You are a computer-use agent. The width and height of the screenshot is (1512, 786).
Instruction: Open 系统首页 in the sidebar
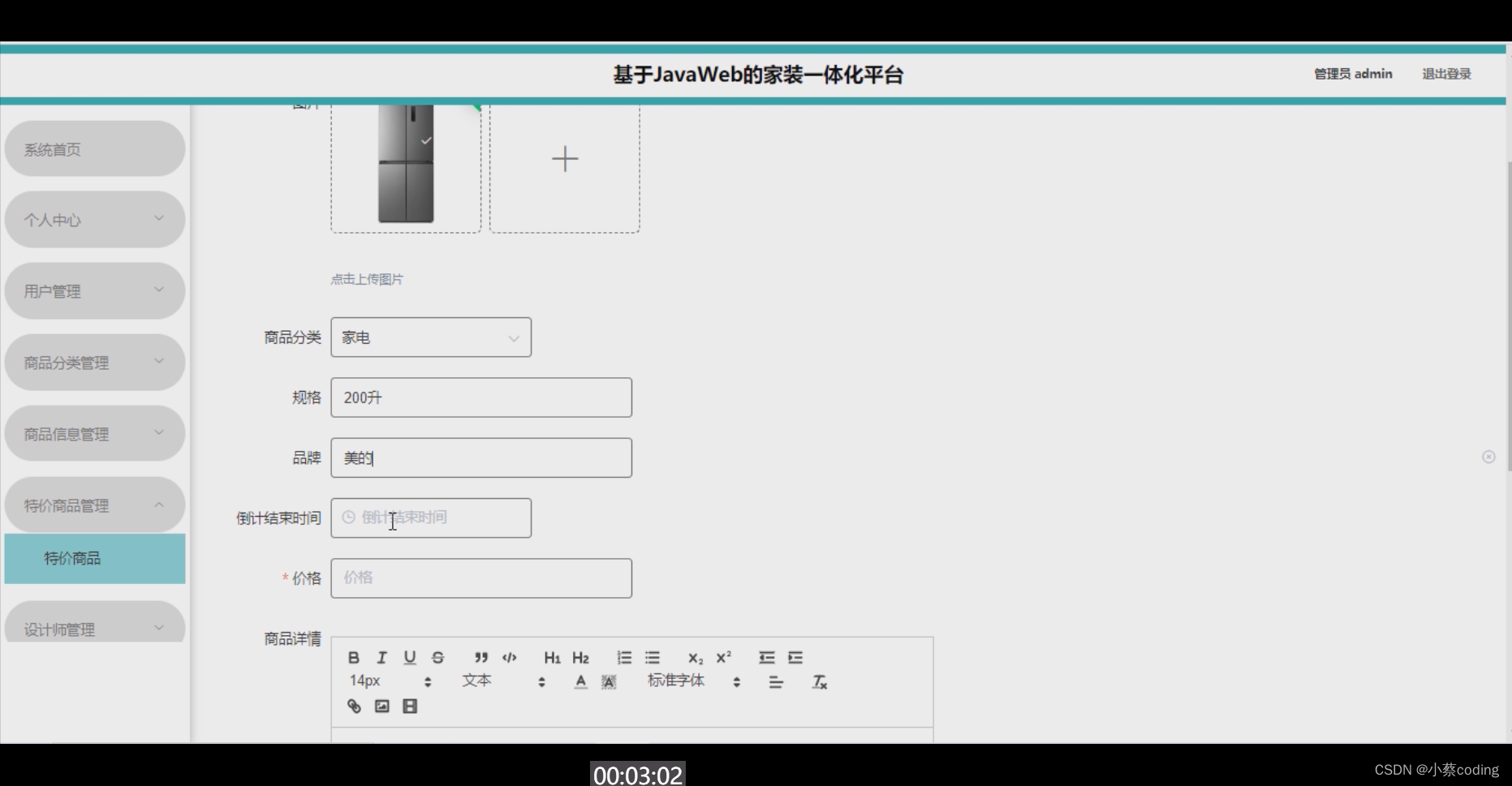(x=95, y=149)
